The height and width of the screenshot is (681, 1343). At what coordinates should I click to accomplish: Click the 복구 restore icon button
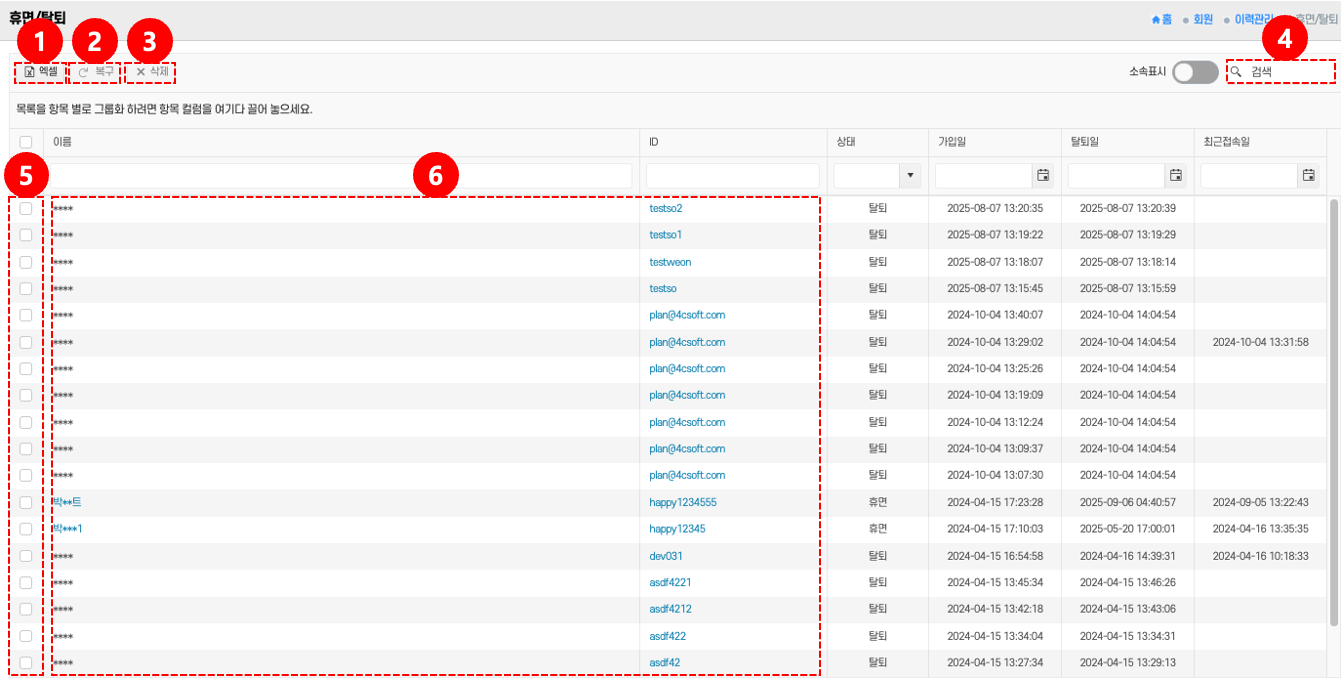click(84, 72)
